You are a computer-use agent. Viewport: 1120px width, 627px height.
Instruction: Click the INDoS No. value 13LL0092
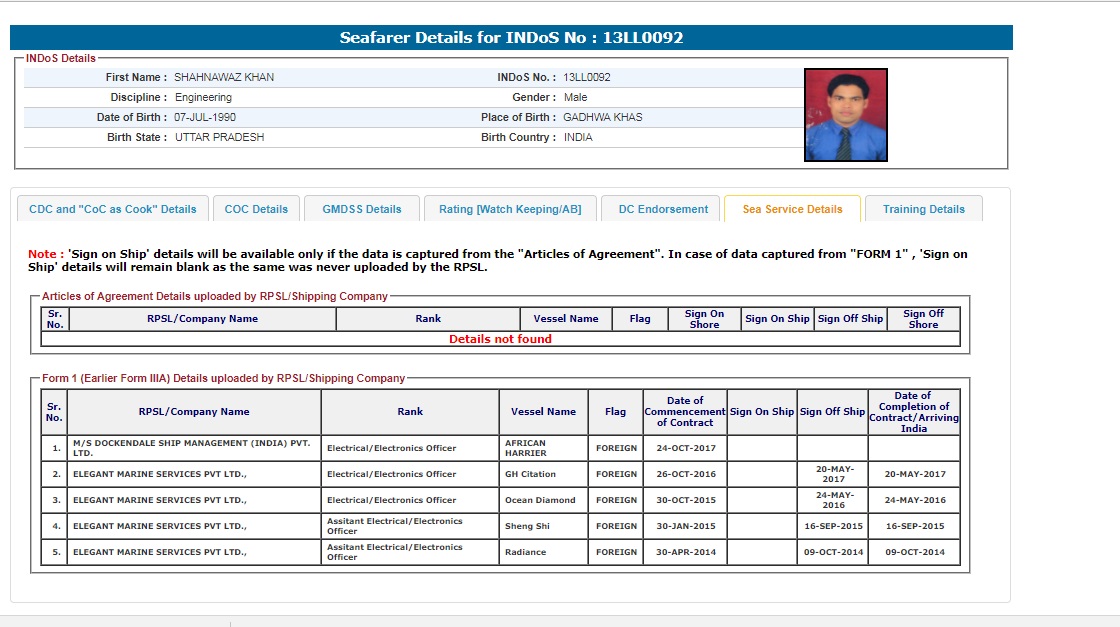pyautogui.click(x=587, y=77)
